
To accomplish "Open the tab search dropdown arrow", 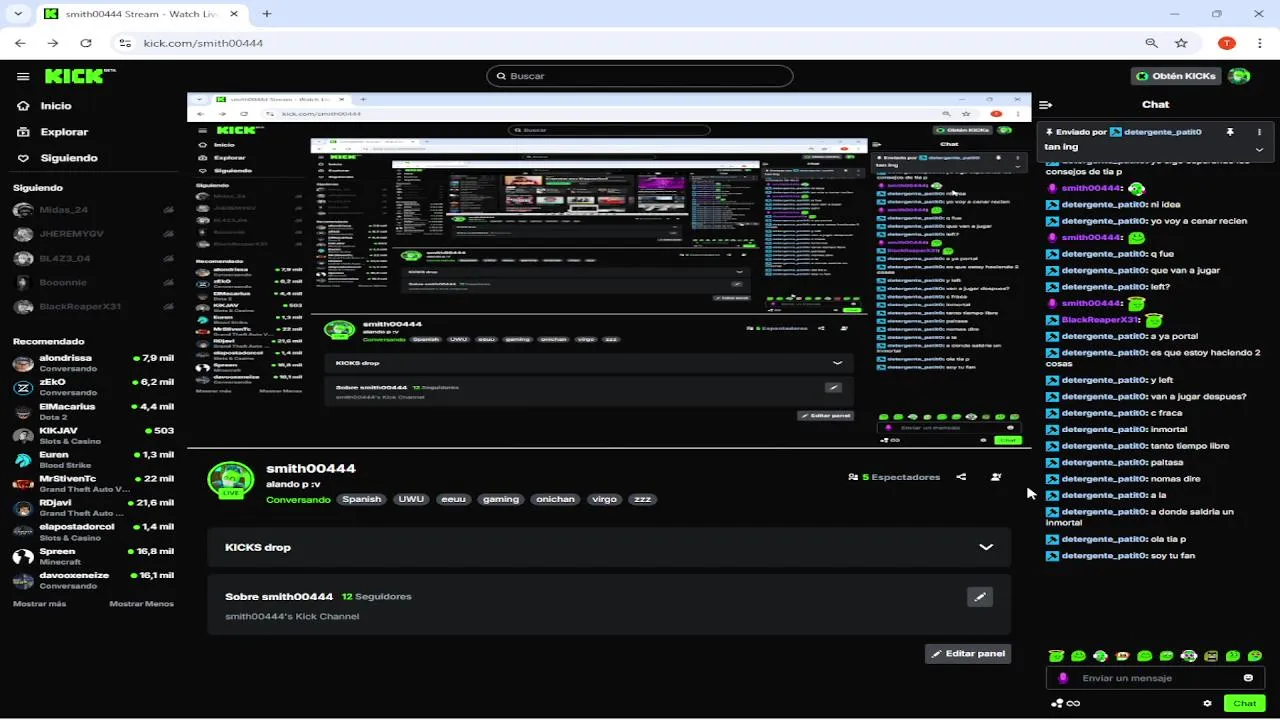I will (x=17, y=14).
